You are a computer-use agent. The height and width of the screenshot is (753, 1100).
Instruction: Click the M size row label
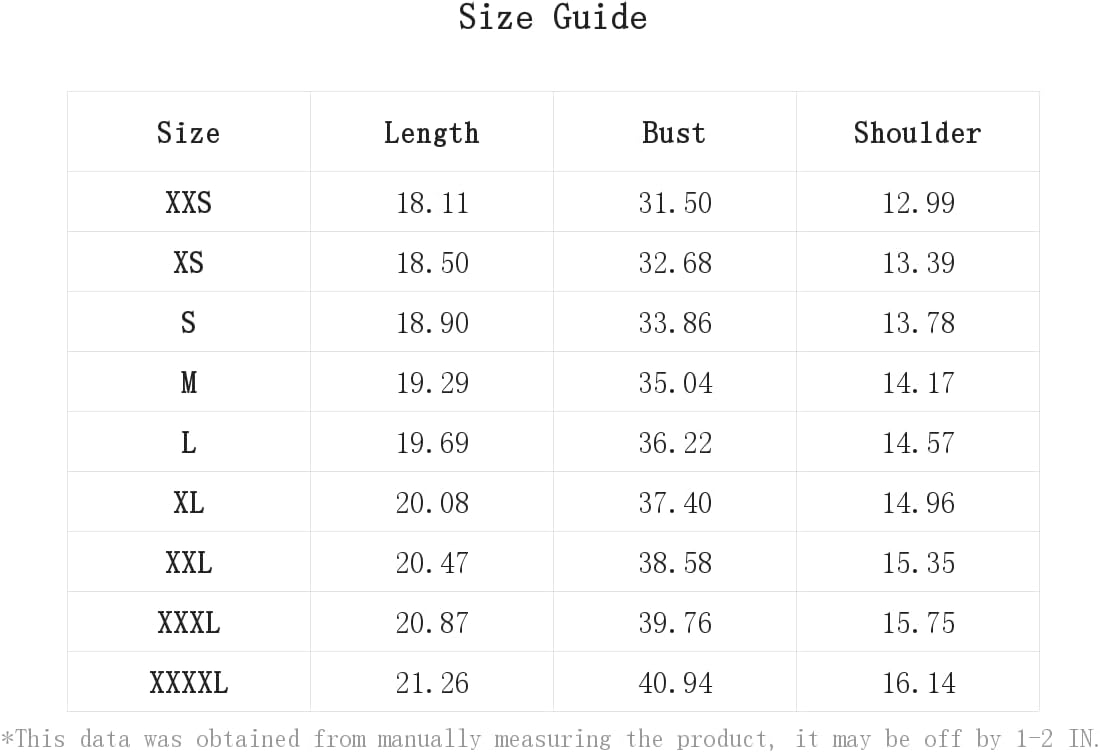point(189,382)
